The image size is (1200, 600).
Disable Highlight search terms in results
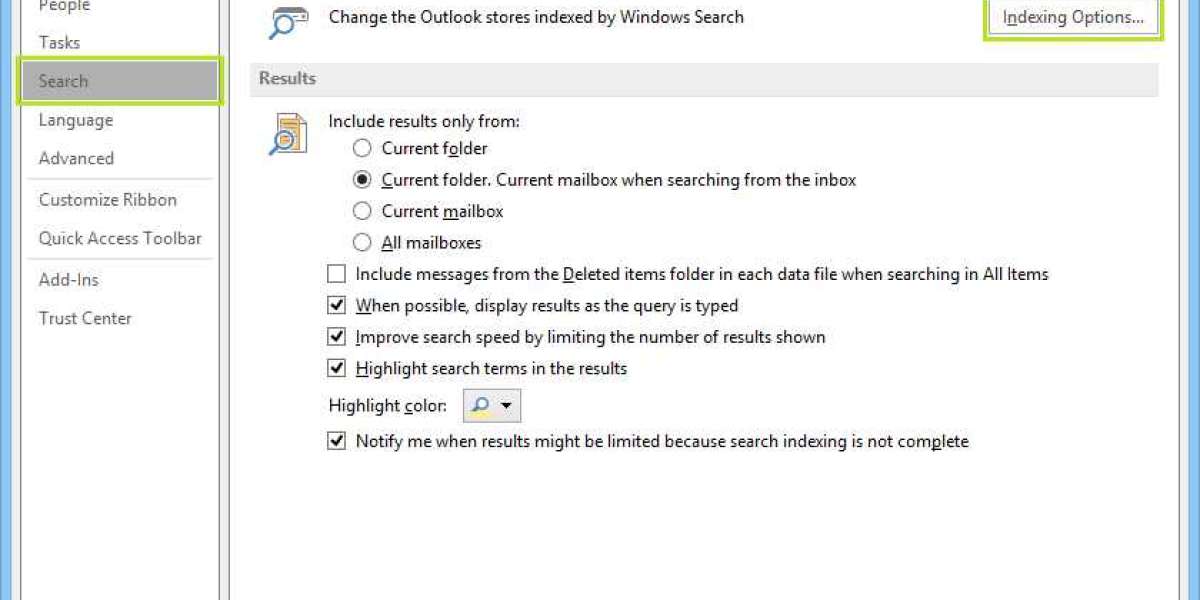click(x=337, y=368)
